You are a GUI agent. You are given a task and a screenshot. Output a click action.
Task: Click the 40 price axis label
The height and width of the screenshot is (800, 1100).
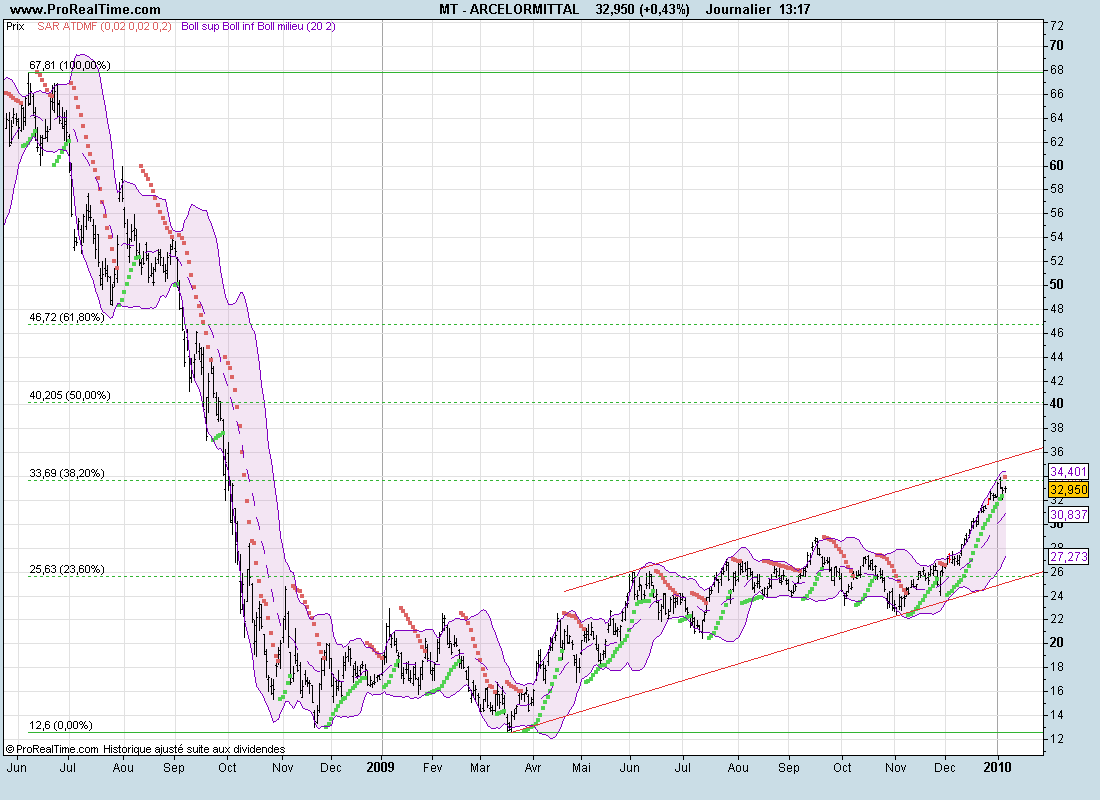tap(1056, 404)
